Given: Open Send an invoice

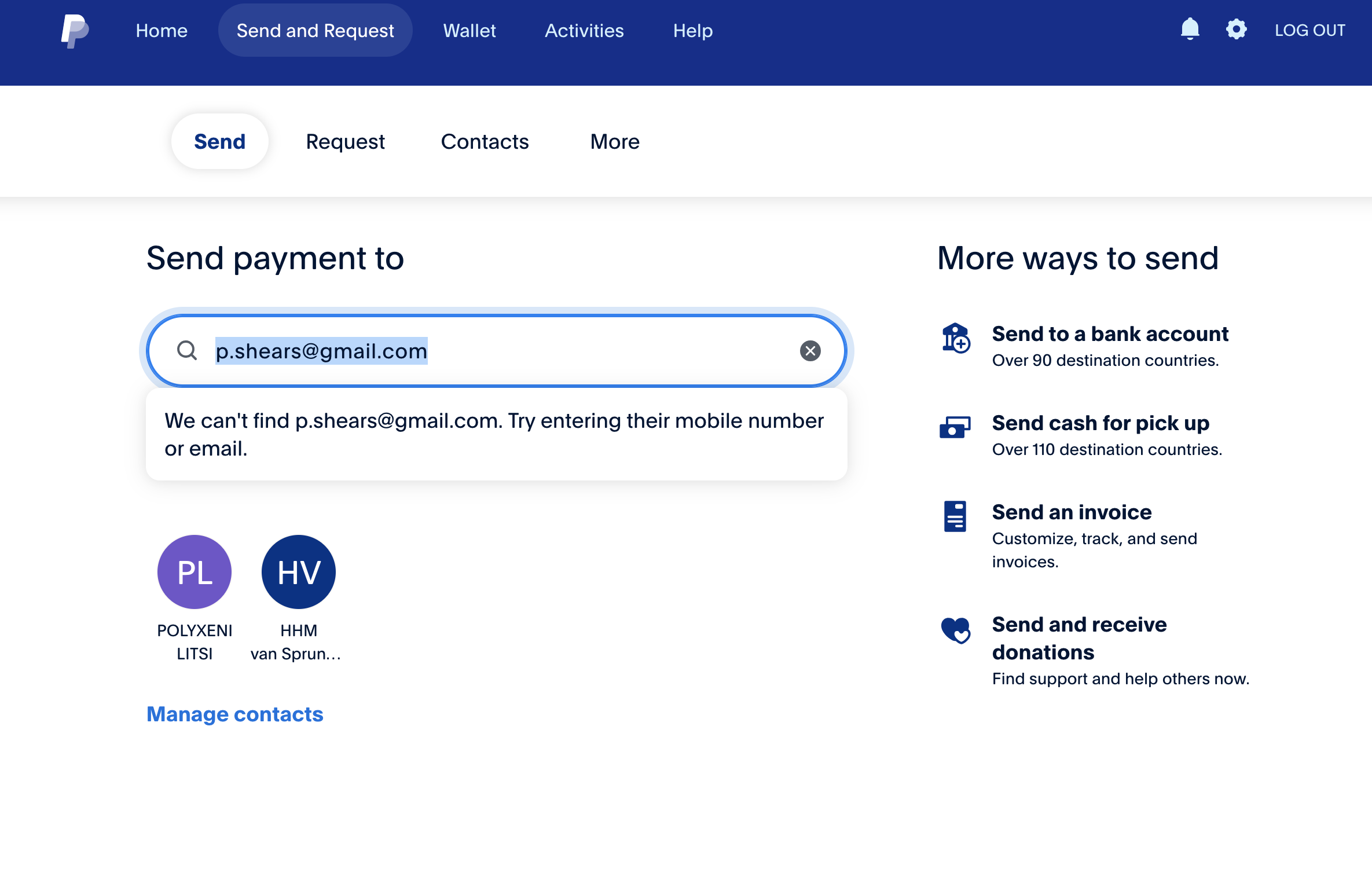Looking at the screenshot, I should (x=1072, y=512).
